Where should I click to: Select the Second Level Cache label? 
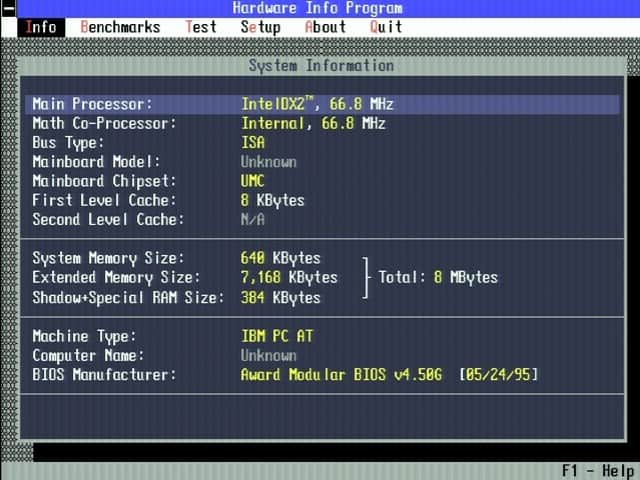click(108, 220)
